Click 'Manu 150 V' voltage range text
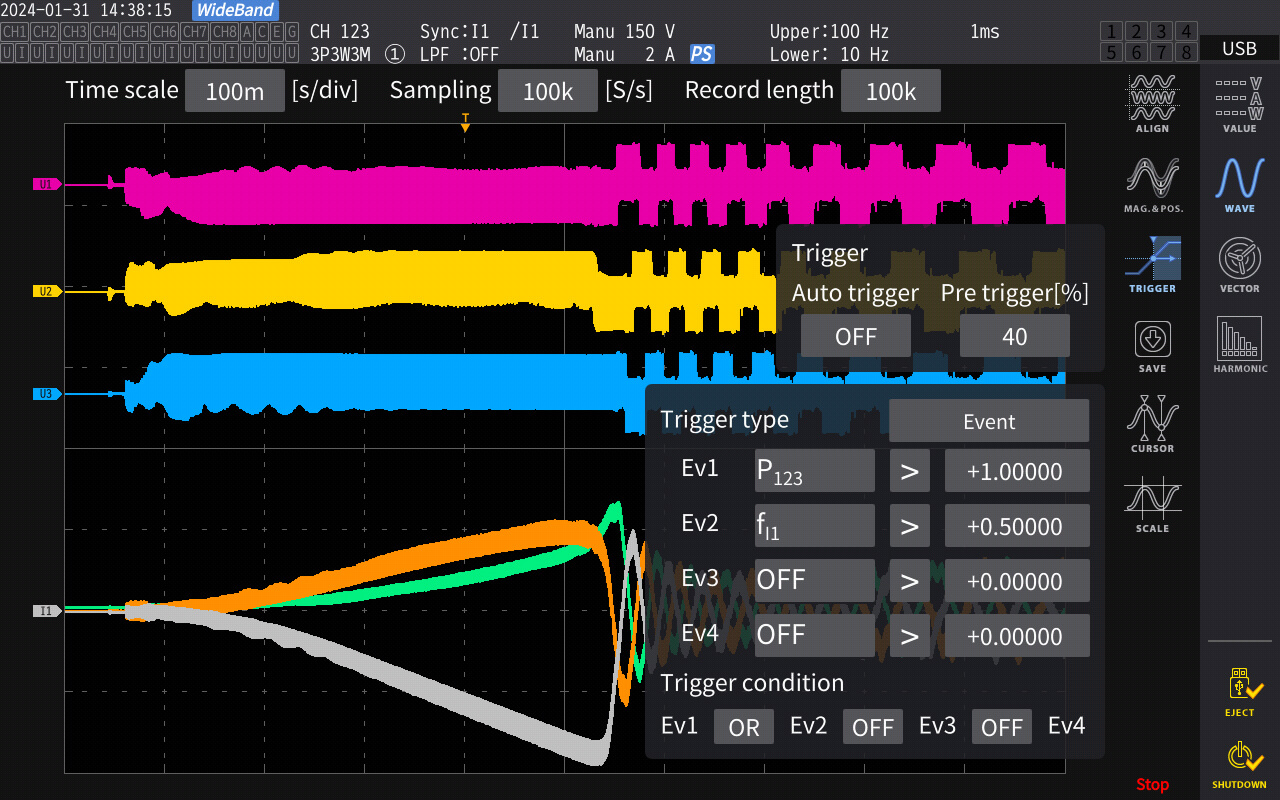The width and height of the screenshot is (1280, 800). click(x=625, y=31)
